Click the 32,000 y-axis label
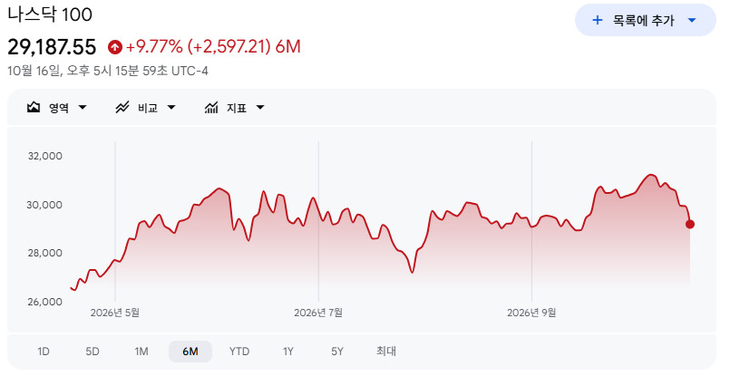The height and width of the screenshot is (376, 730). pyautogui.click(x=45, y=156)
